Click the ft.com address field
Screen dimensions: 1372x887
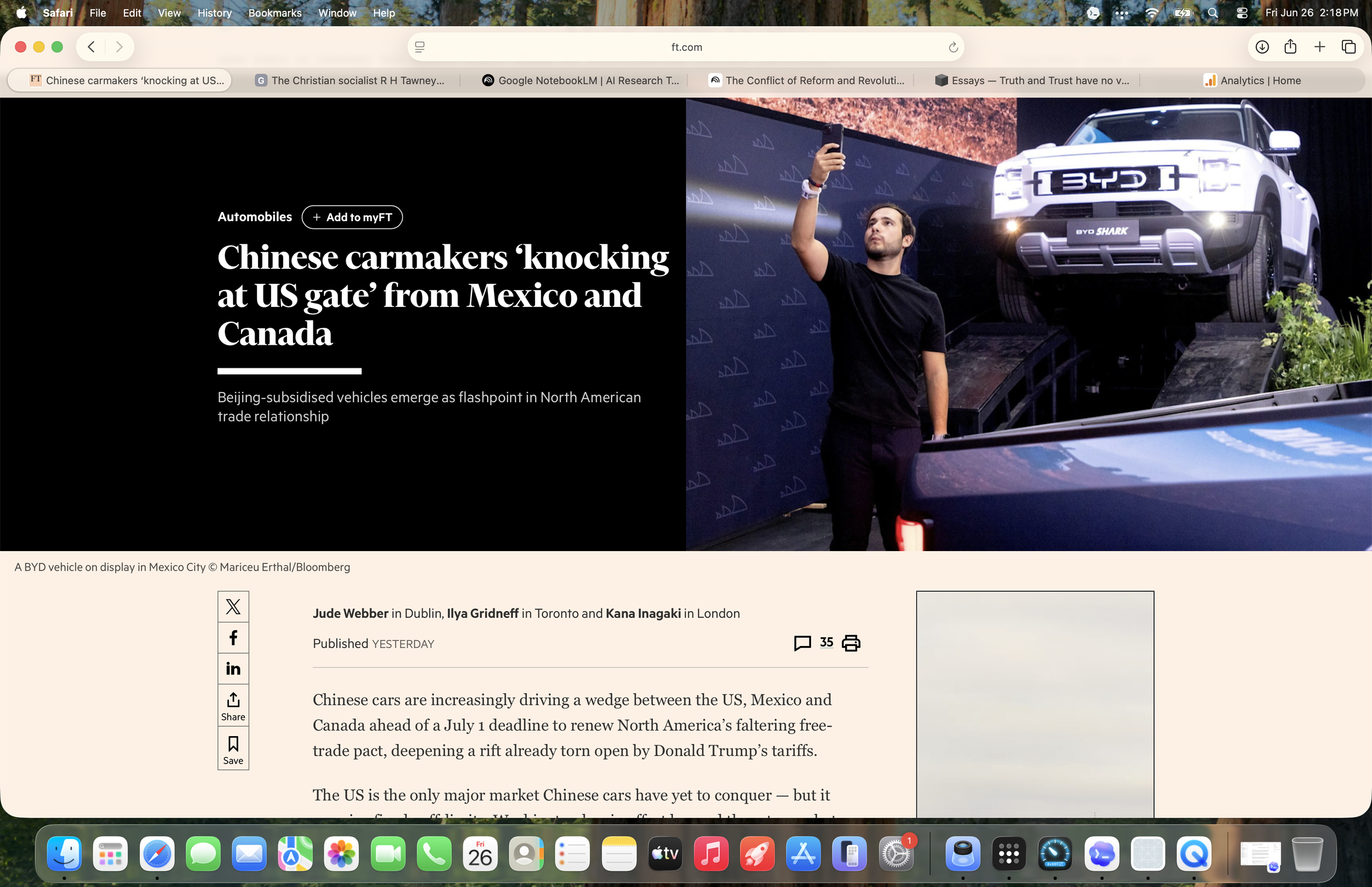685,47
